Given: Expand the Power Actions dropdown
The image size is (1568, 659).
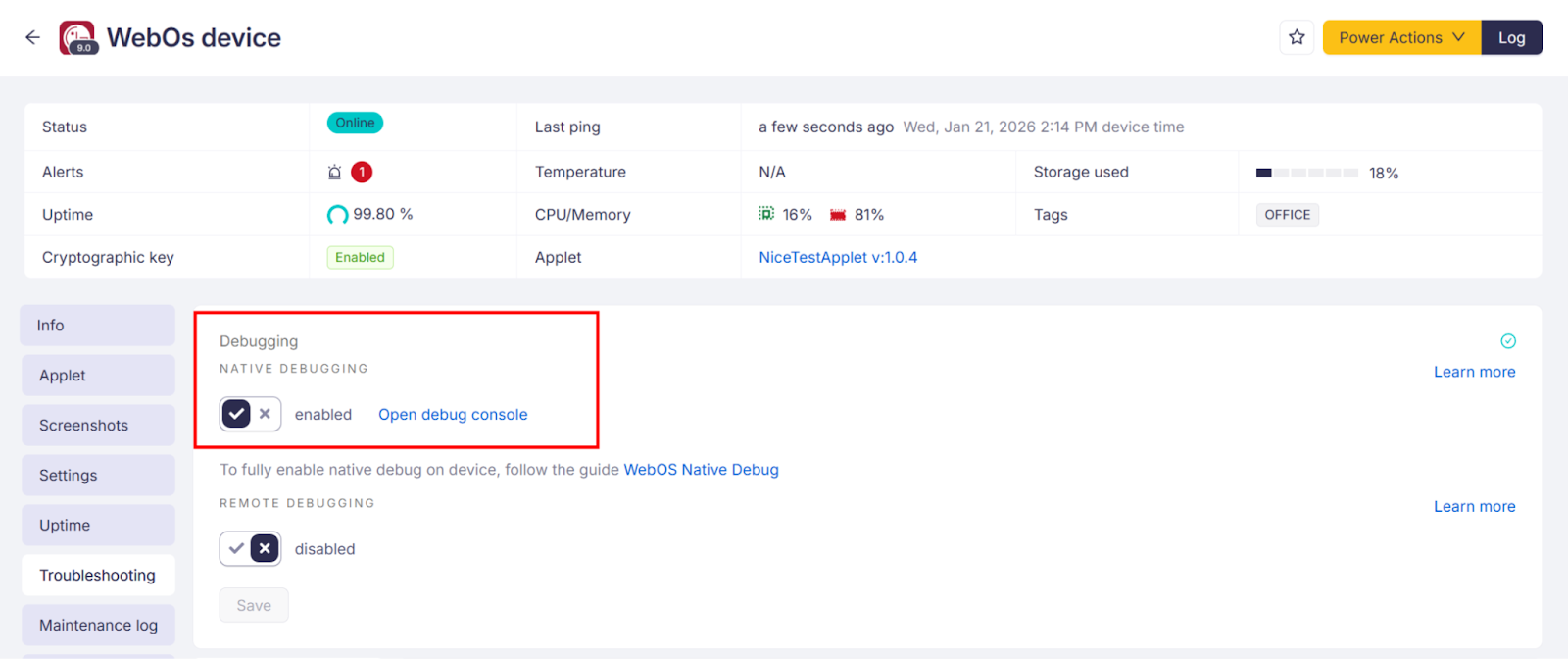Looking at the screenshot, I should (1401, 37).
